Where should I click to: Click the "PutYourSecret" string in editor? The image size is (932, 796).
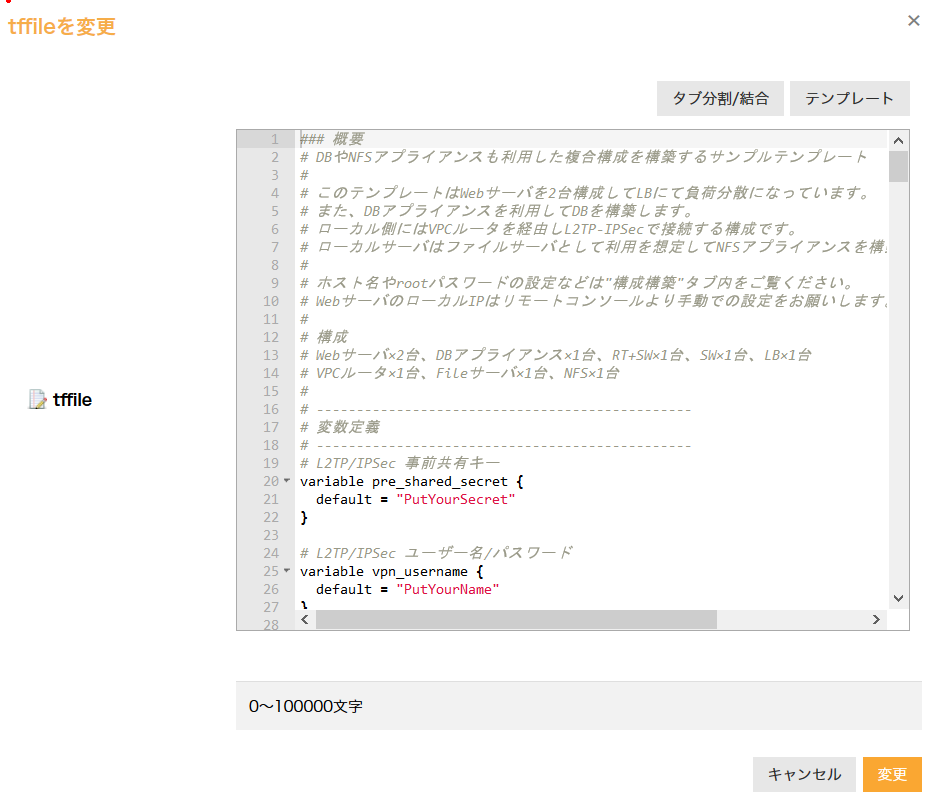click(x=455, y=499)
